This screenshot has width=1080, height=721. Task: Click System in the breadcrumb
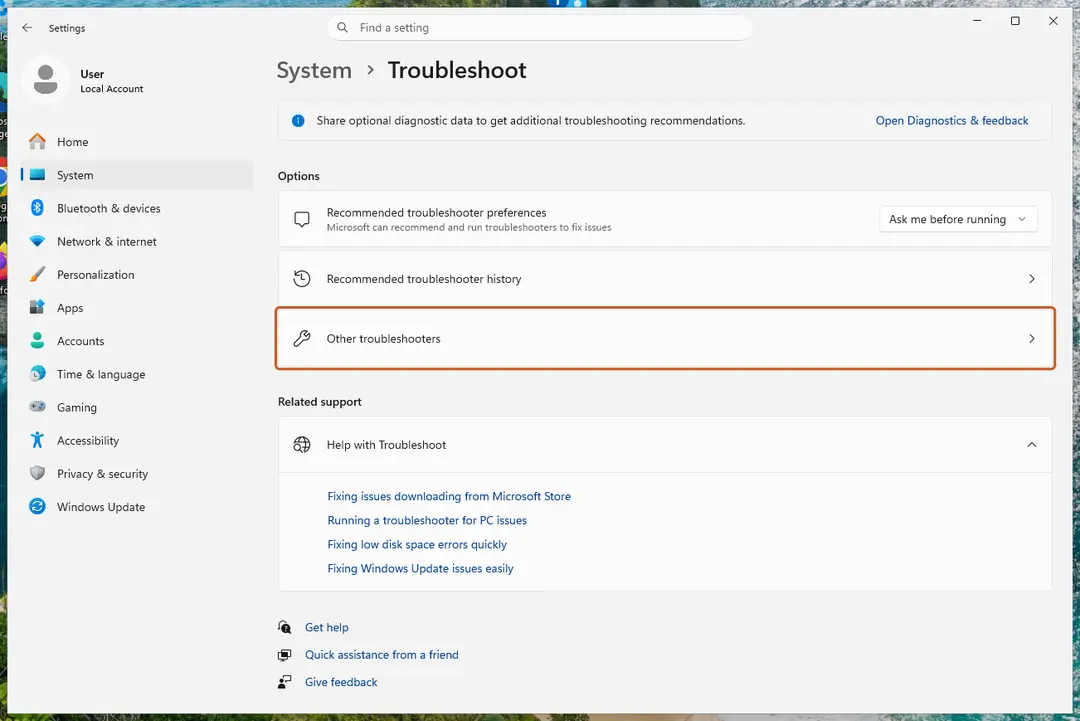314,70
